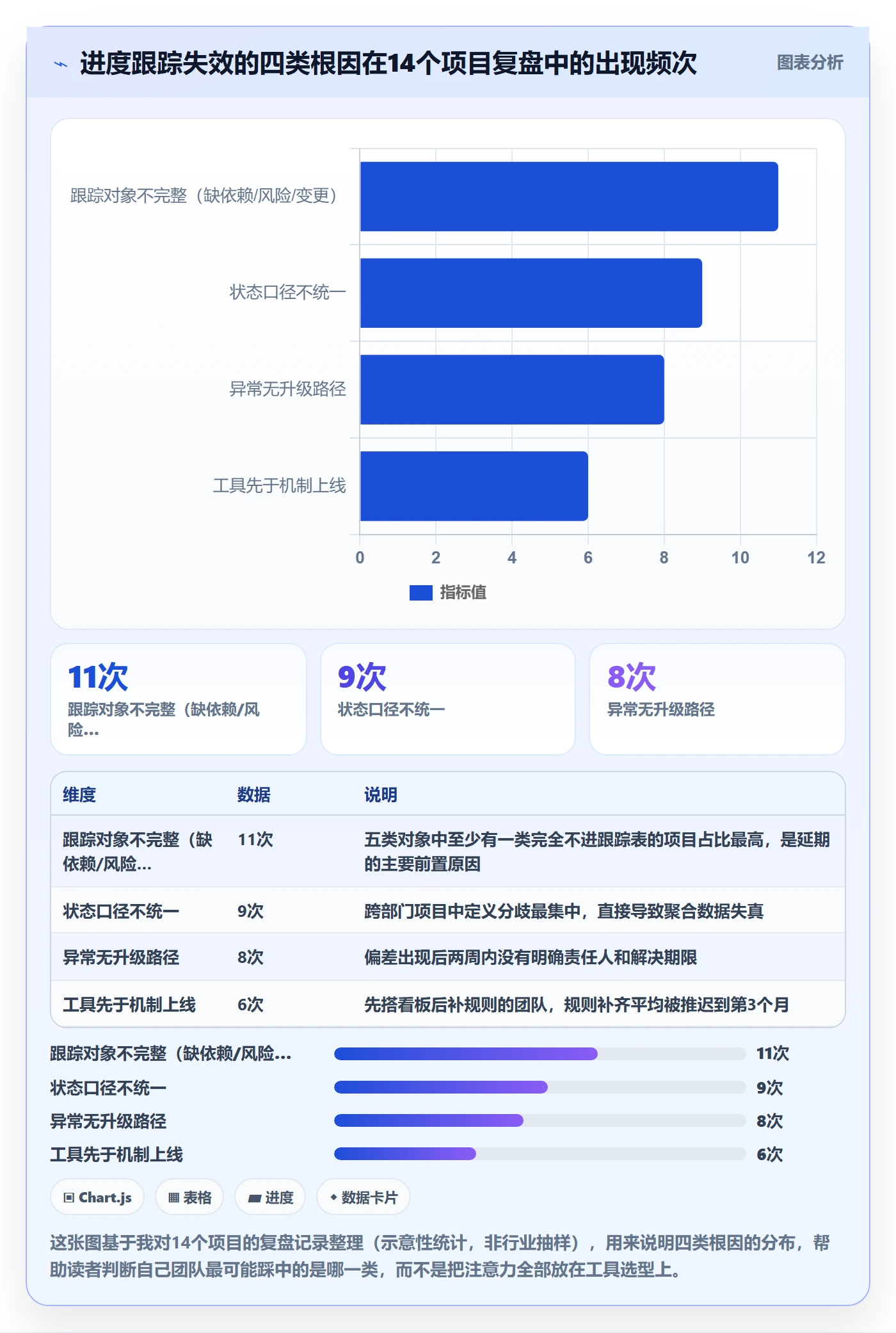This screenshot has width=896, height=1333.
Task: Click the 异常无升级路径 bar in chart
Action: (512, 389)
